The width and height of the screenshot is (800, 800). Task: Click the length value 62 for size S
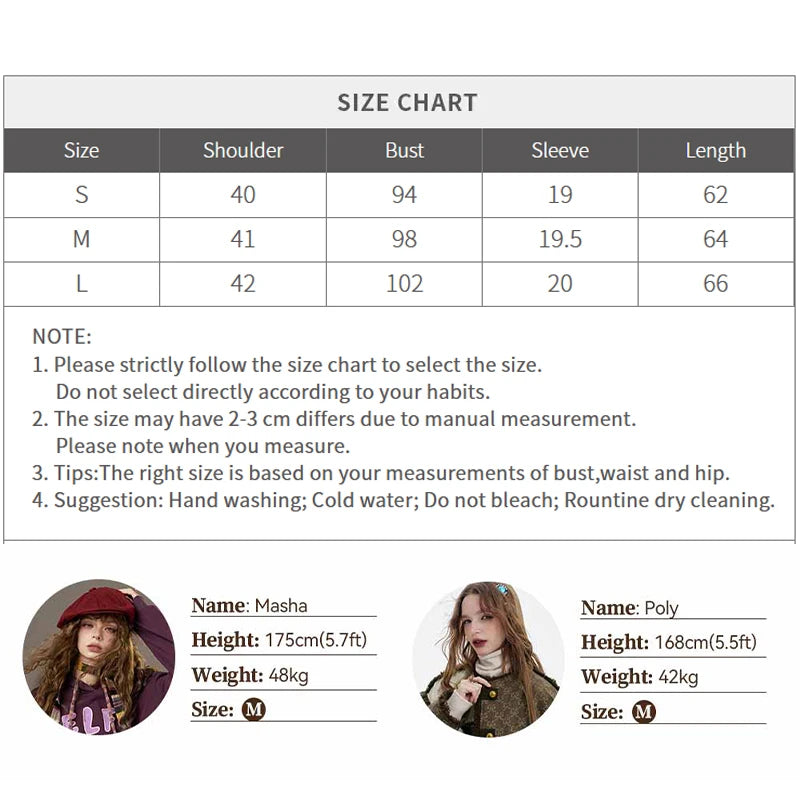pos(716,195)
